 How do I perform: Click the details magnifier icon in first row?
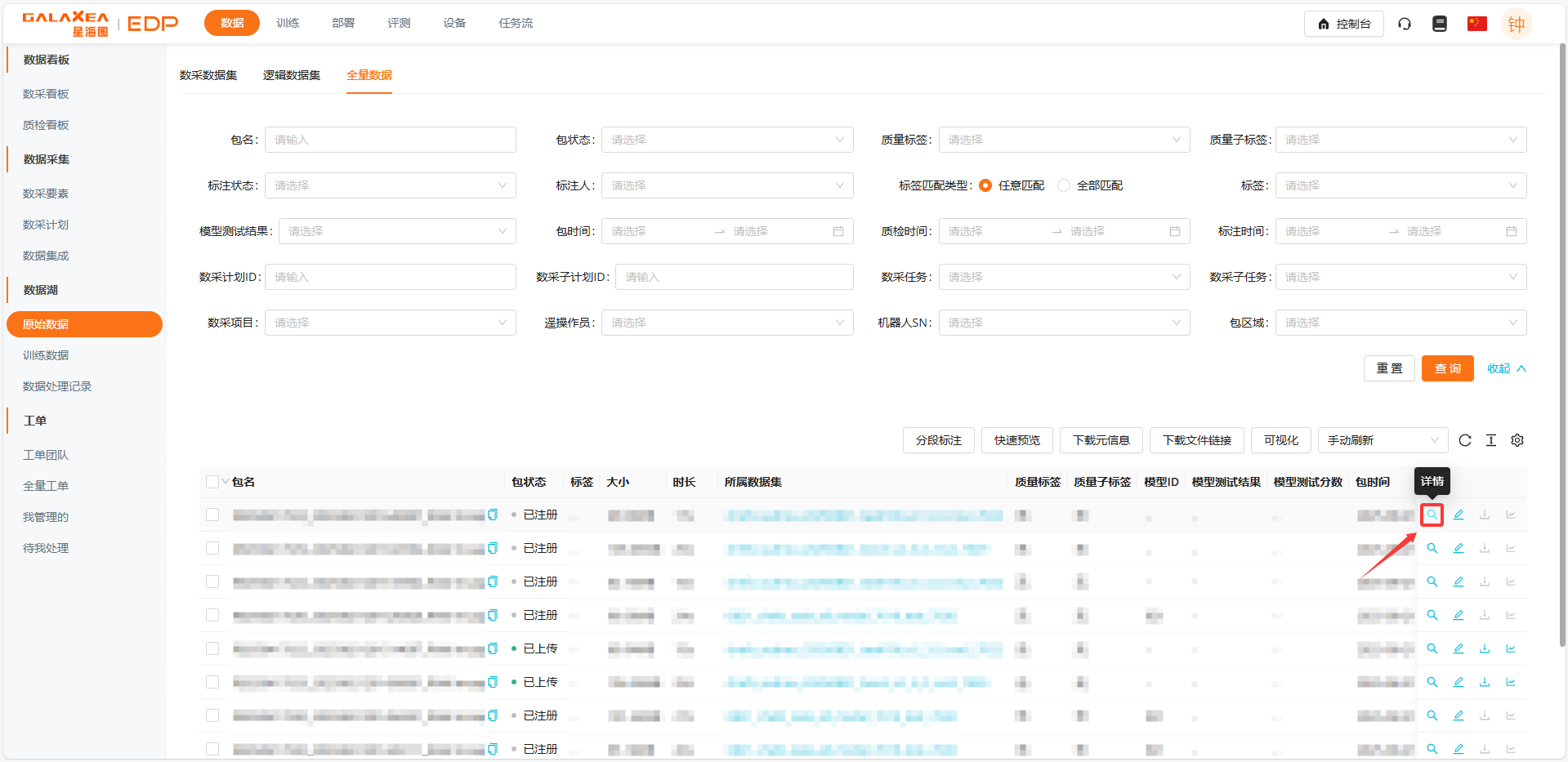(x=1432, y=515)
